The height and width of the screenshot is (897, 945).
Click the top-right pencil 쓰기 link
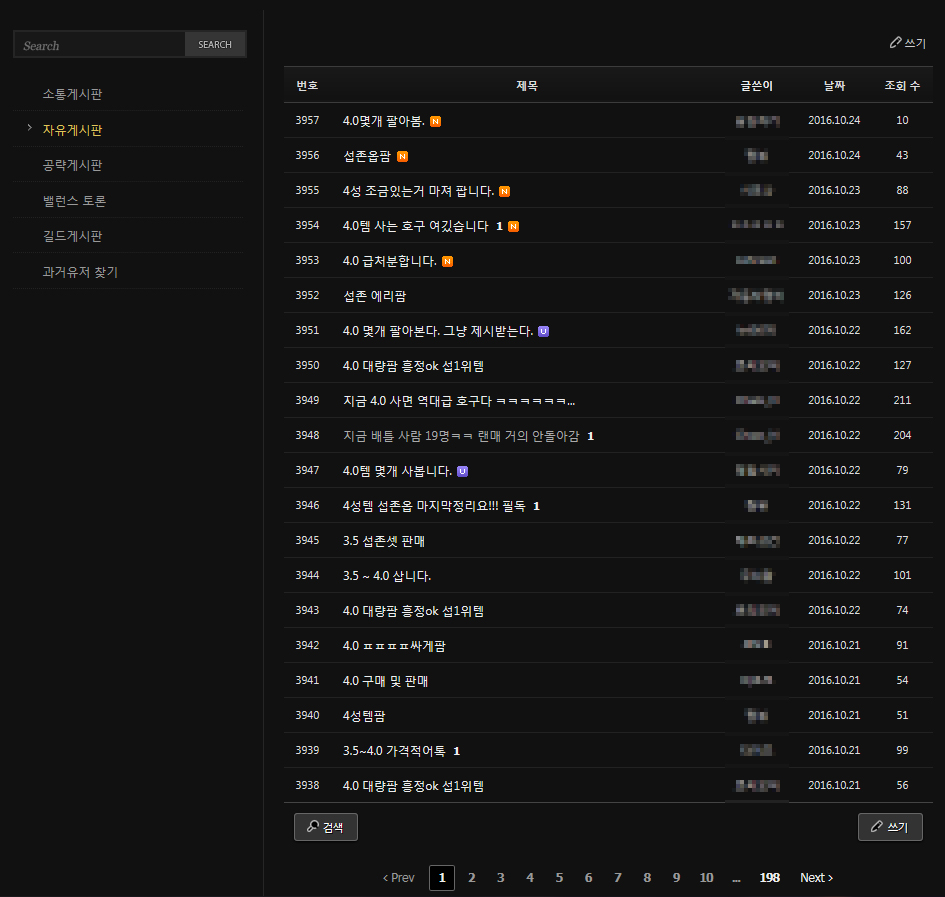[908, 43]
